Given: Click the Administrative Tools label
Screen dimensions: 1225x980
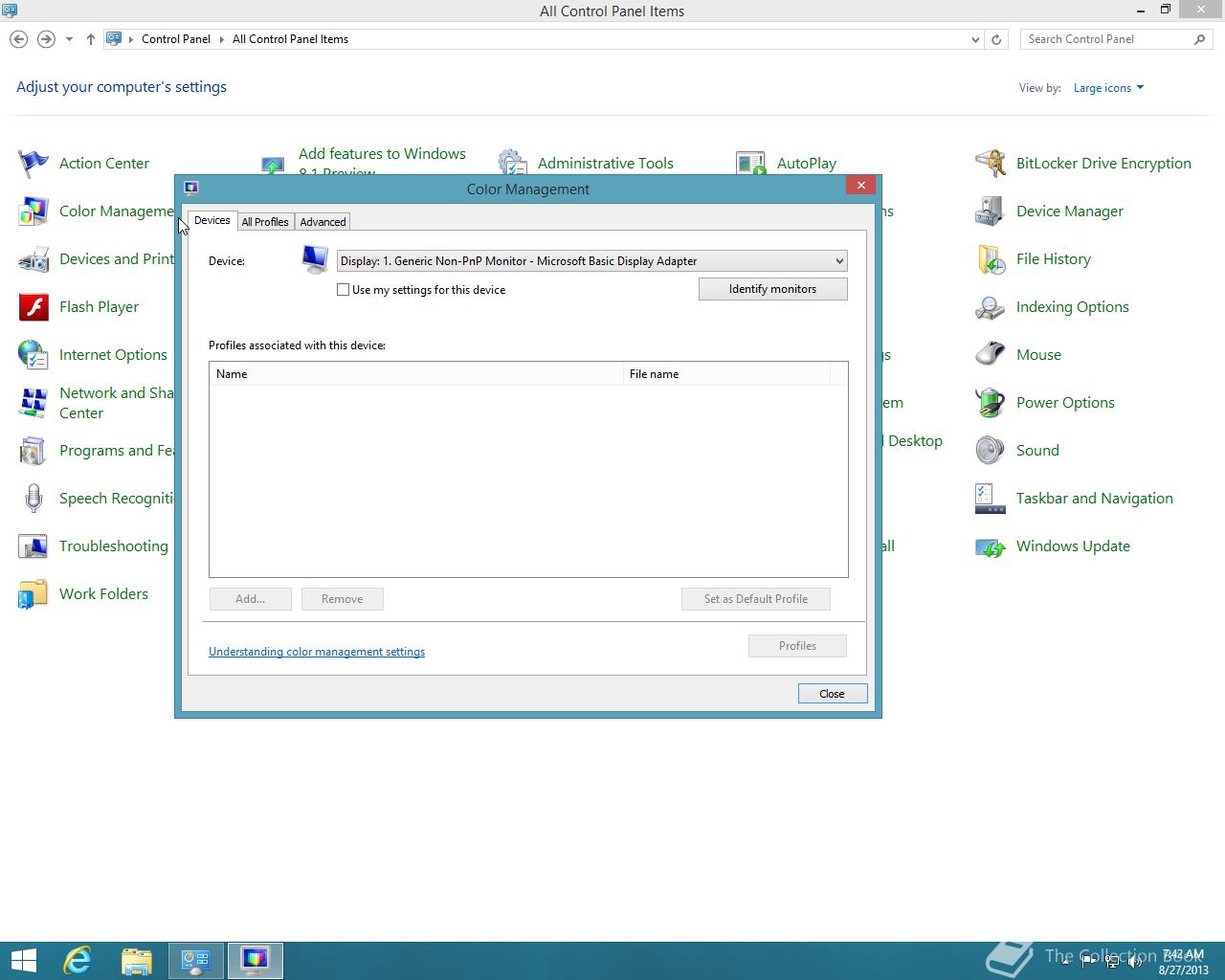Looking at the screenshot, I should [606, 164].
